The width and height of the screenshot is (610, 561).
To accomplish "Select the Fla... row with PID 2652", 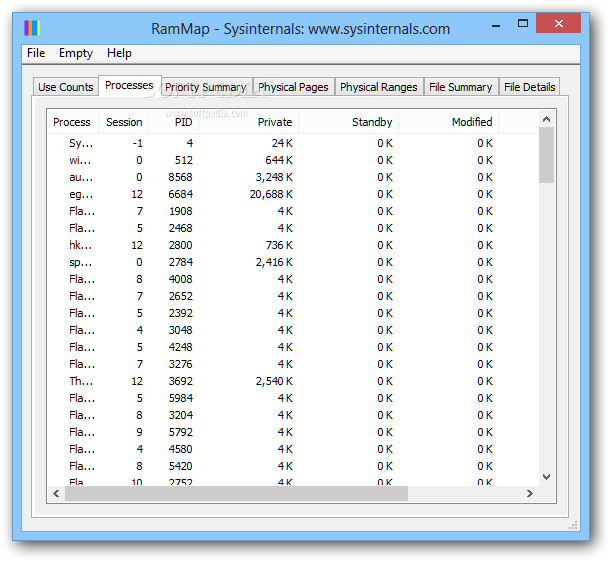I will [x=293, y=296].
